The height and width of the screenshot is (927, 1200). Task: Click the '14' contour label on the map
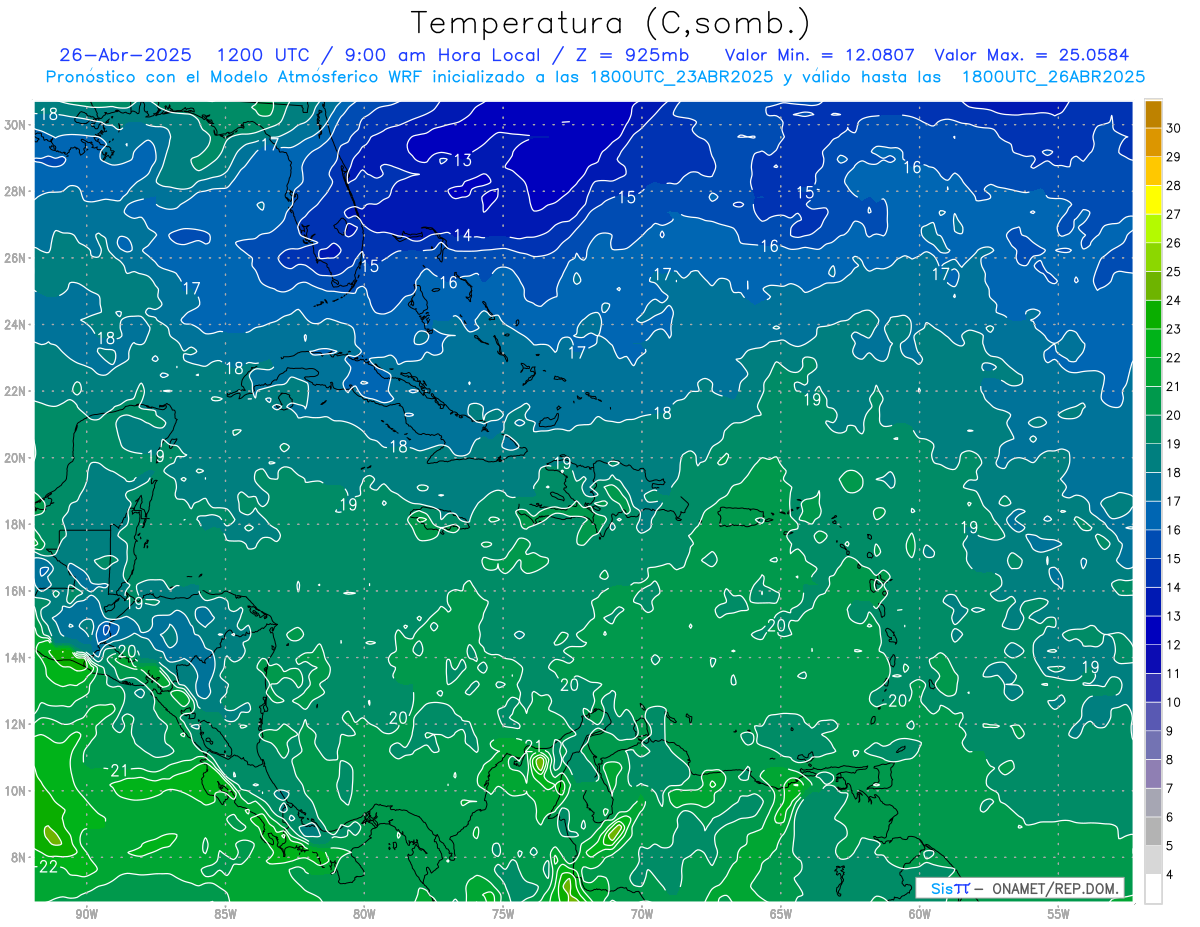pyautogui.click(x=462, y=235)
